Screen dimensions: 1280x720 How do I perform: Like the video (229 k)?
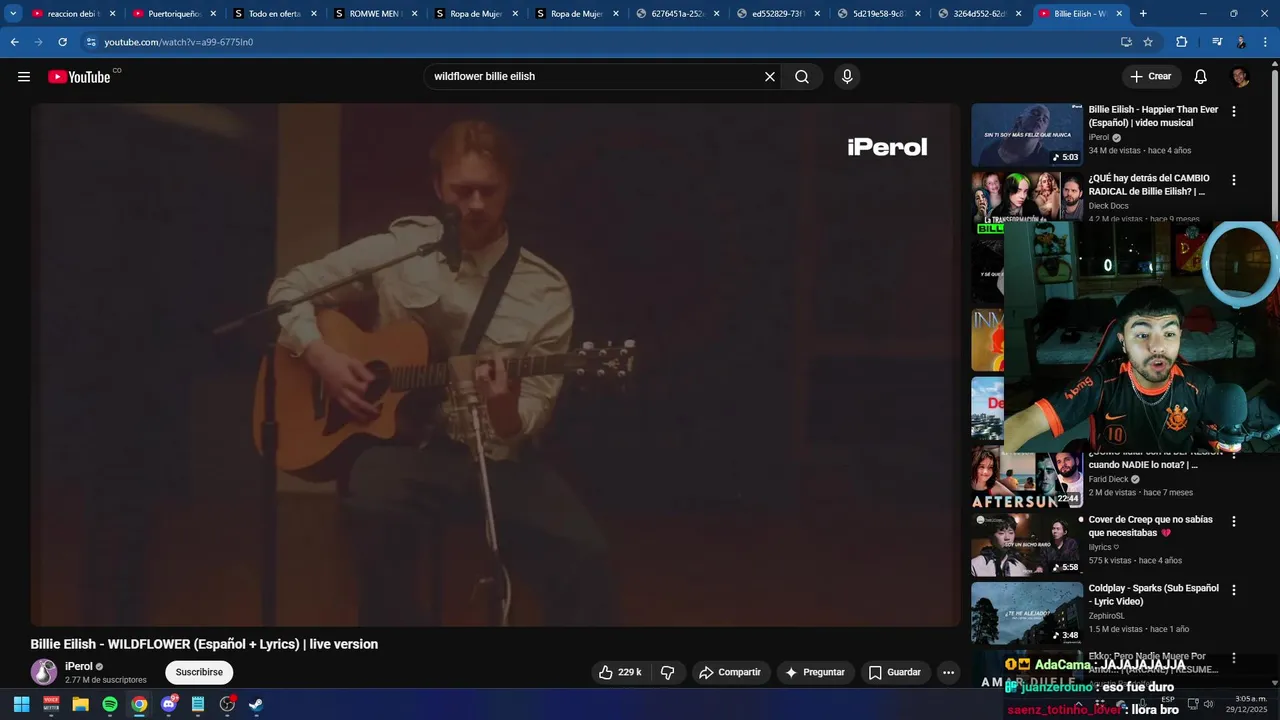click(620, 672)
